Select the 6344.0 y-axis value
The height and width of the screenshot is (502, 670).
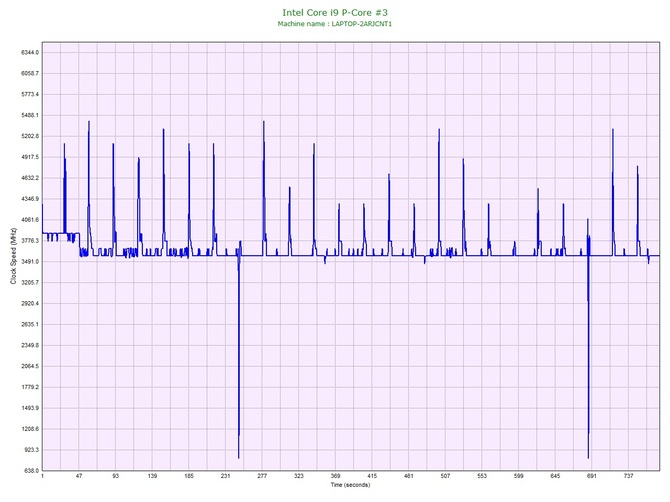pos(30,53)
